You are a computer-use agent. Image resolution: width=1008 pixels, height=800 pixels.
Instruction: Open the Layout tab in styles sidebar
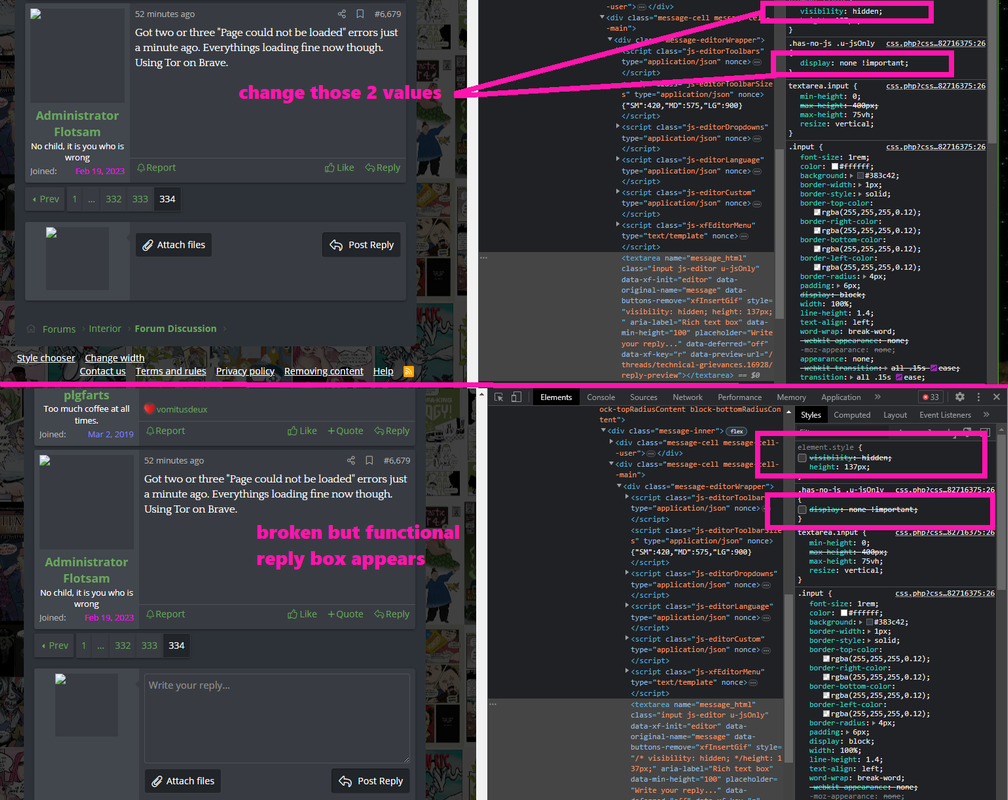[895, 415]
